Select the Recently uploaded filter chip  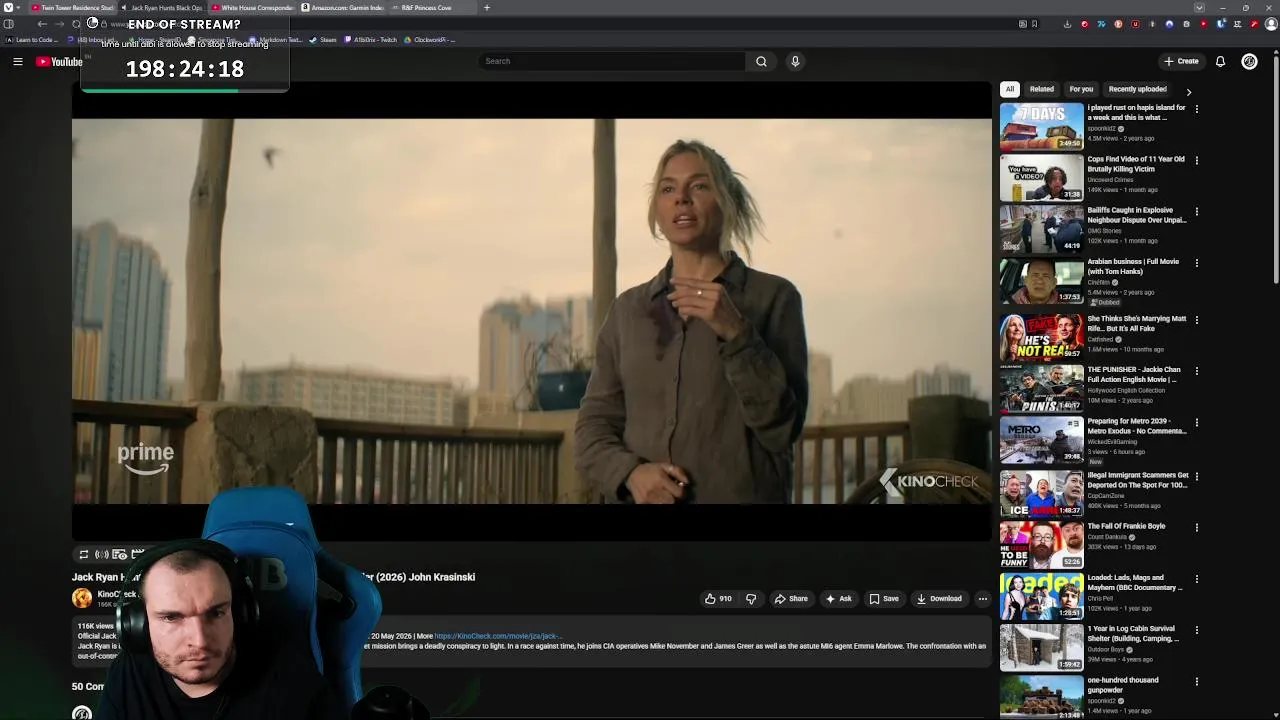click(x=1137, y=89)
